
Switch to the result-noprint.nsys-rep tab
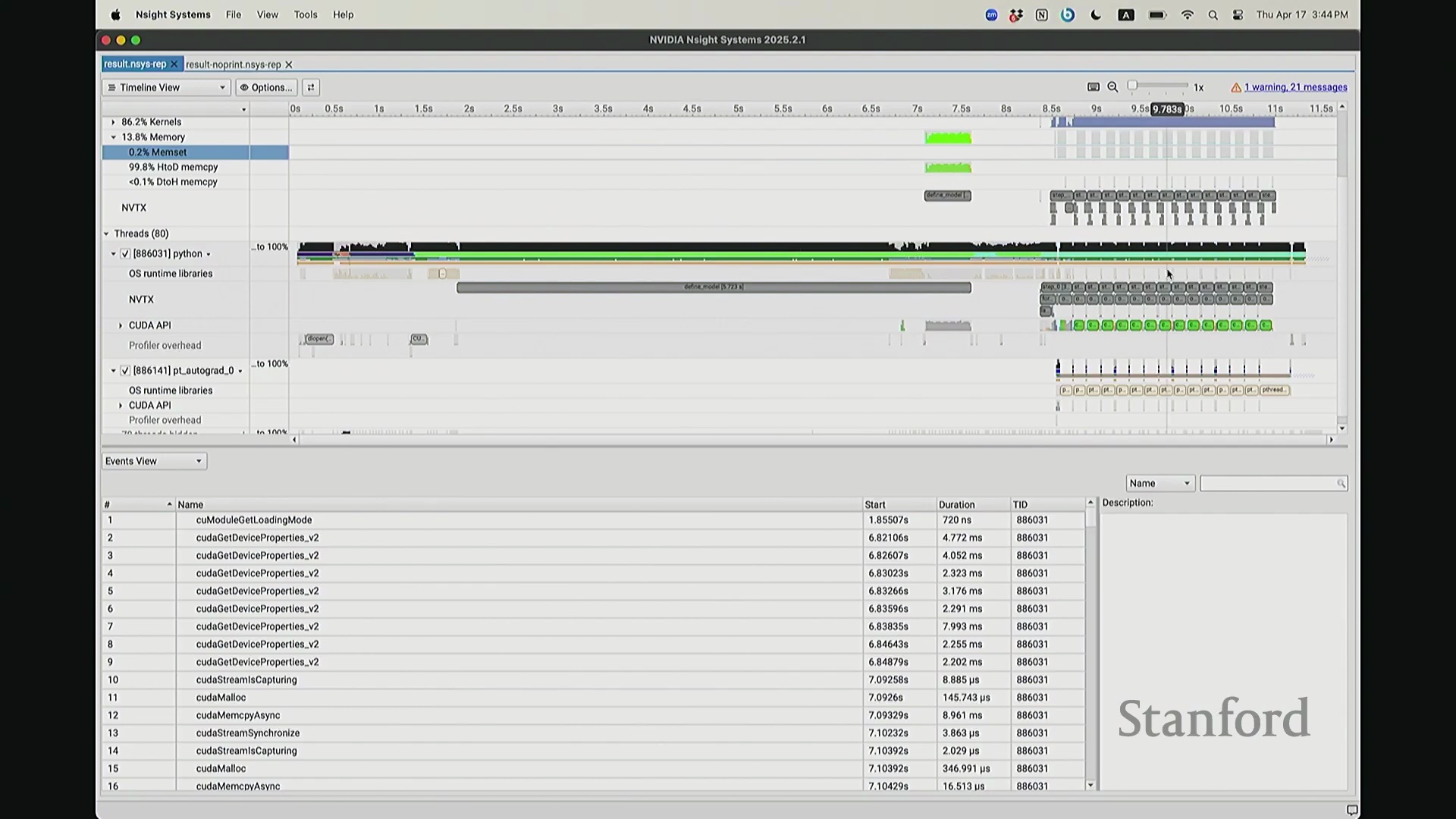tap(233, 65)
